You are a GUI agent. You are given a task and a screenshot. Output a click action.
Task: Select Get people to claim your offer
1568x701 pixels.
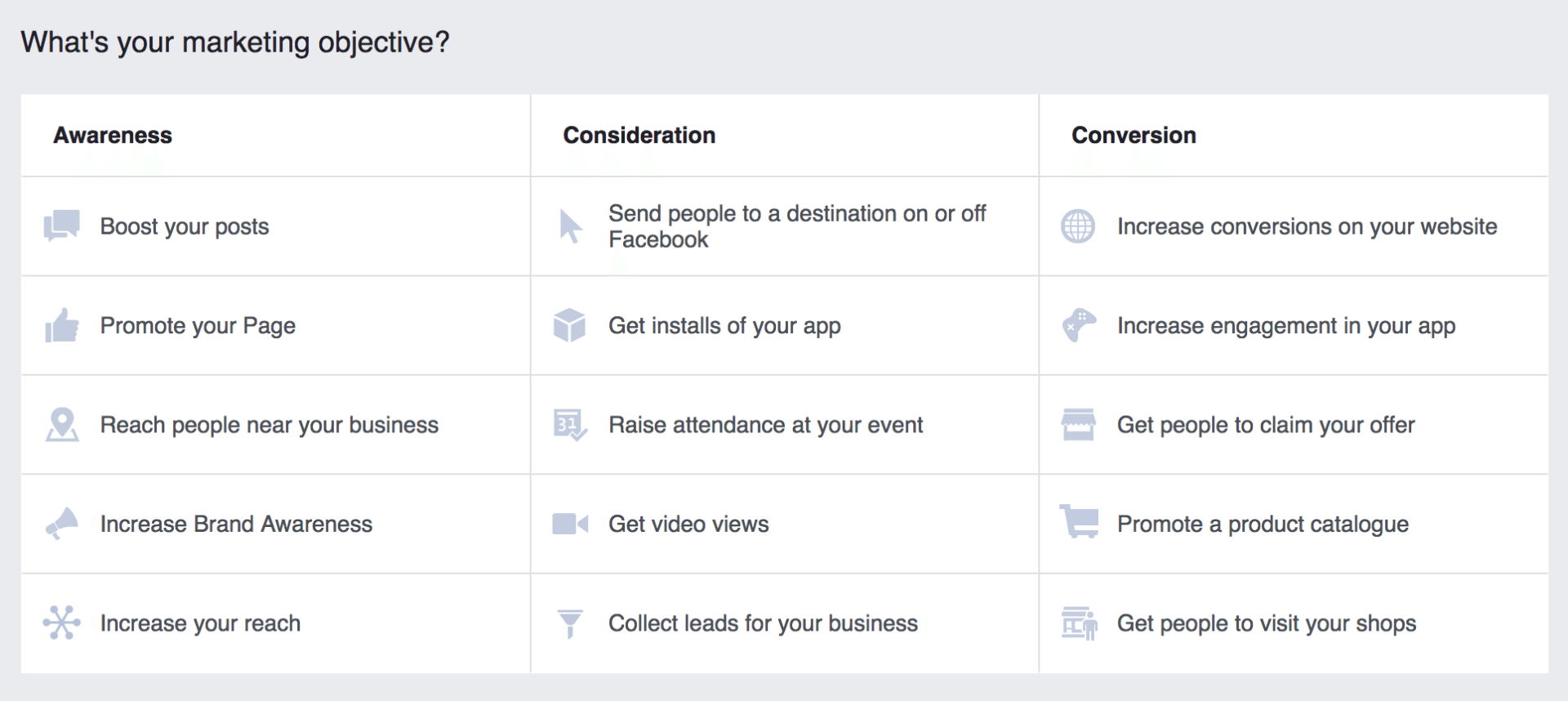point(1266,425)
